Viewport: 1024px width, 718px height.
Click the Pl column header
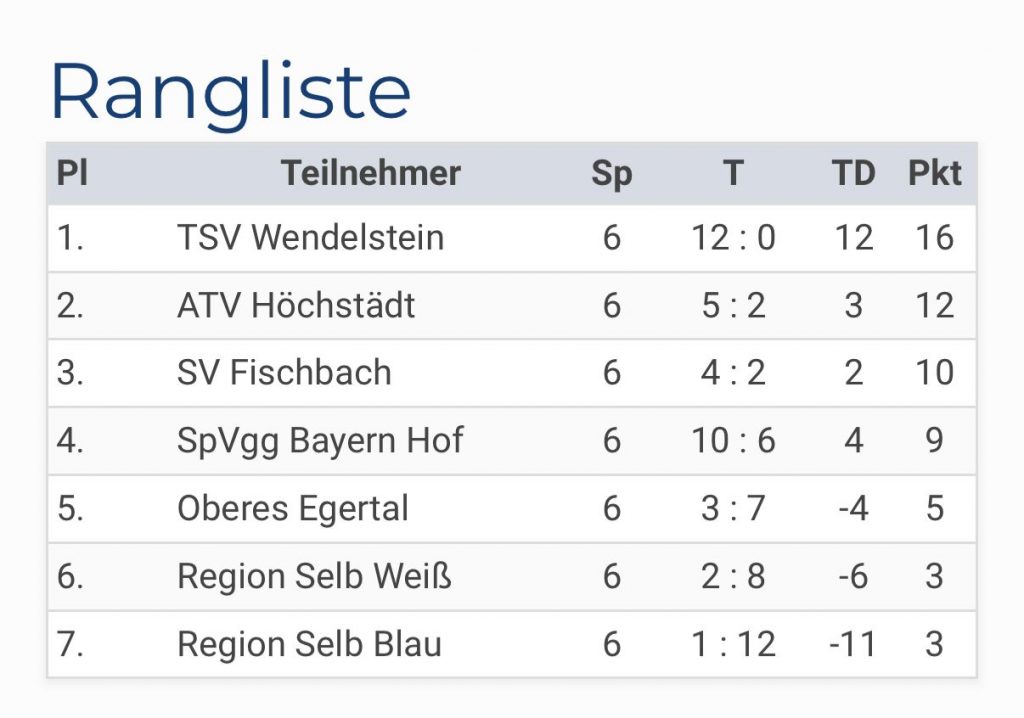click(72, 173)
